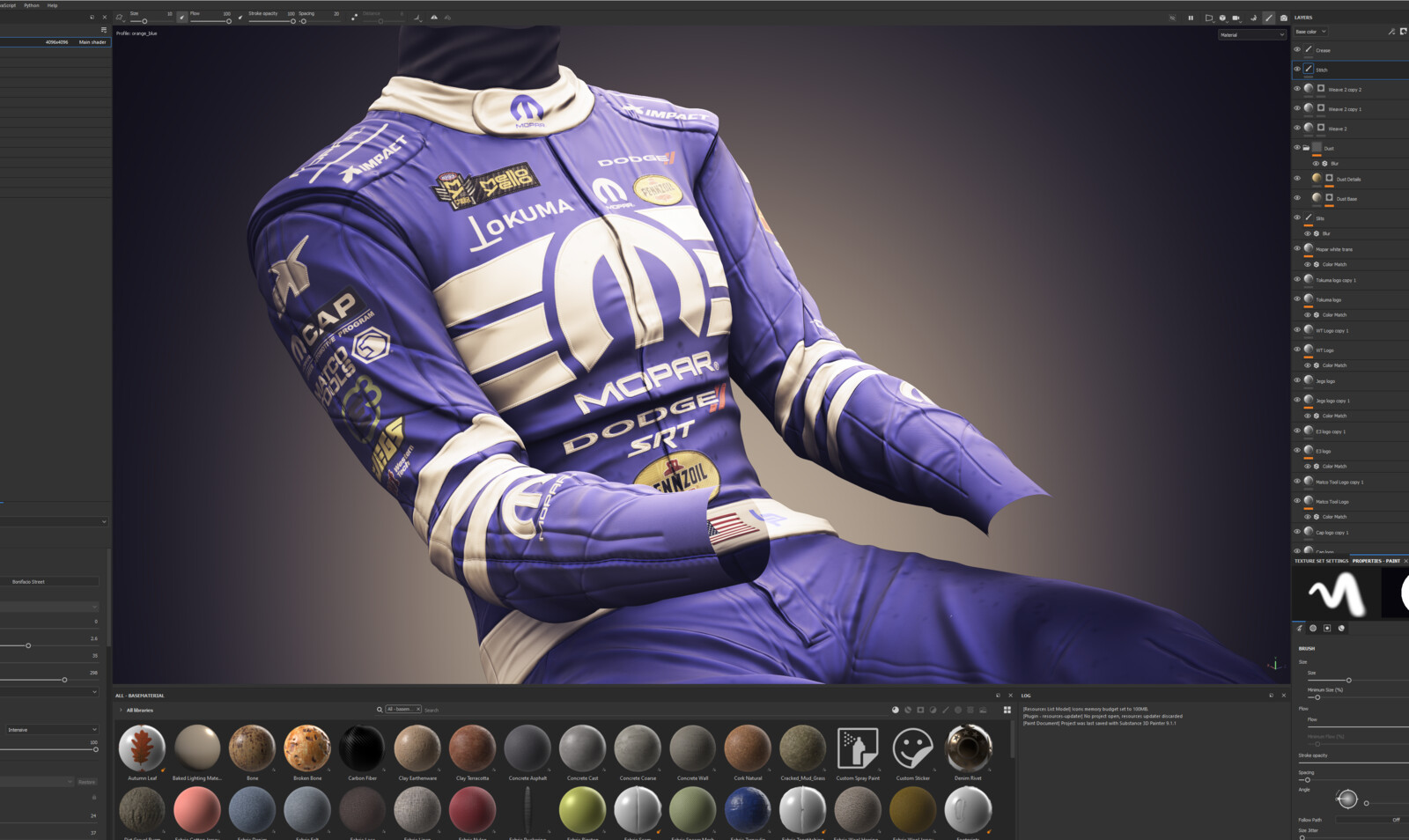This screenshot has width=1409, height=840.
Task: Open dropdown arrow beside the cube icon
Action: 1228,22
